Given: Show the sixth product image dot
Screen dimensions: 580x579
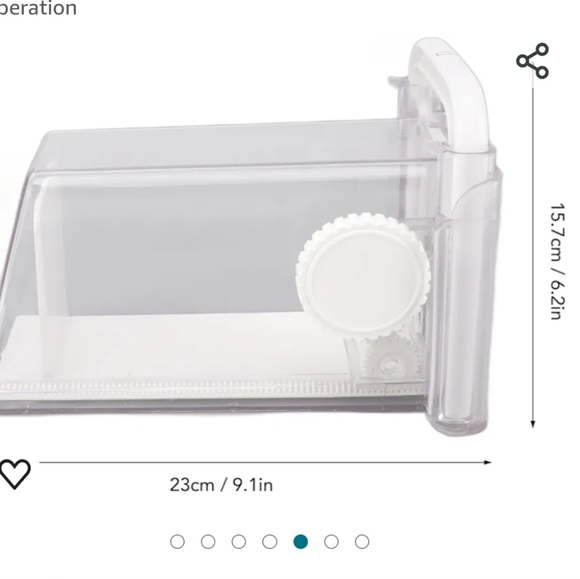Looking at the screenshot, I should pyautogui.click(x=331, y=542).
